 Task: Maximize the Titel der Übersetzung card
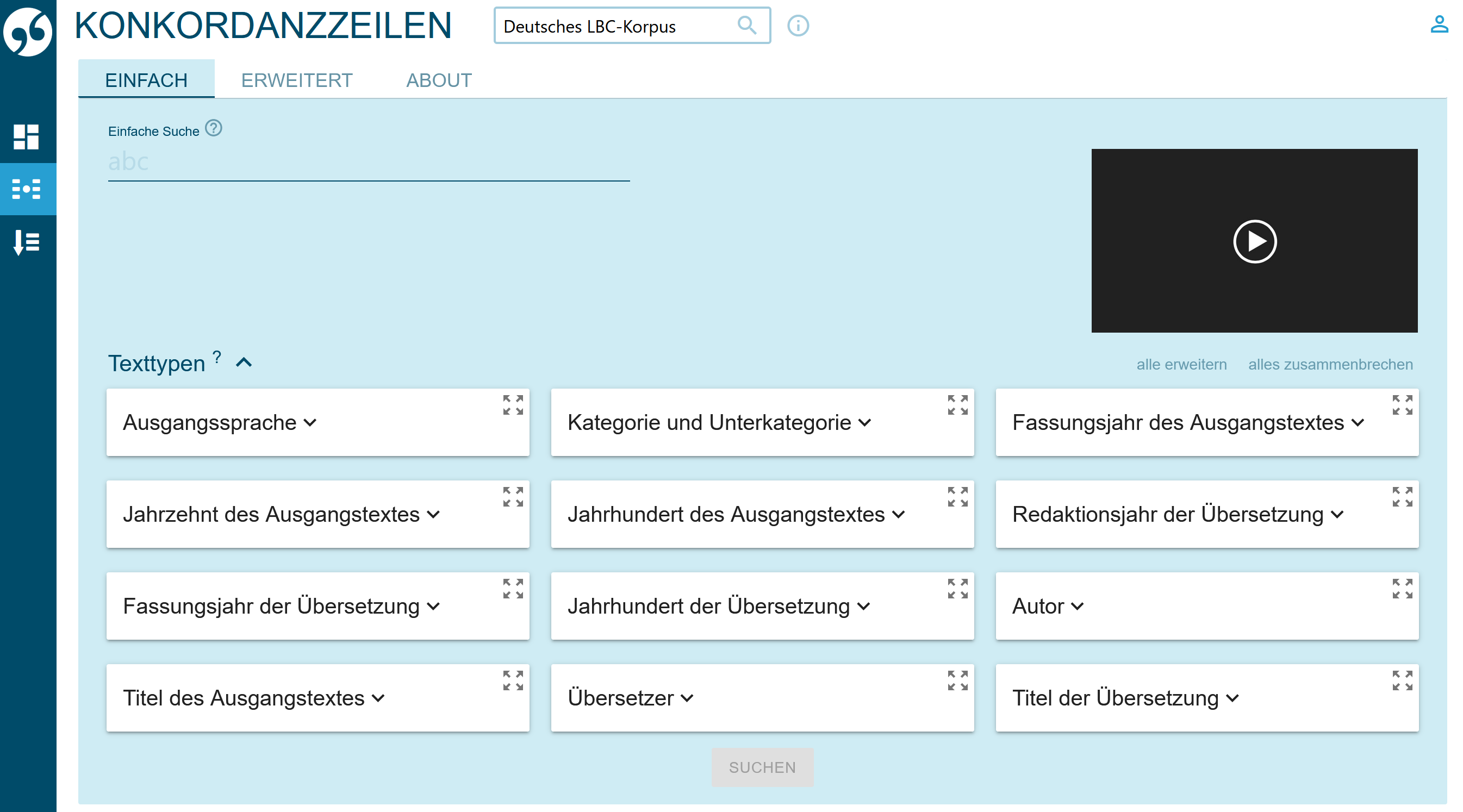[1402, 681]
